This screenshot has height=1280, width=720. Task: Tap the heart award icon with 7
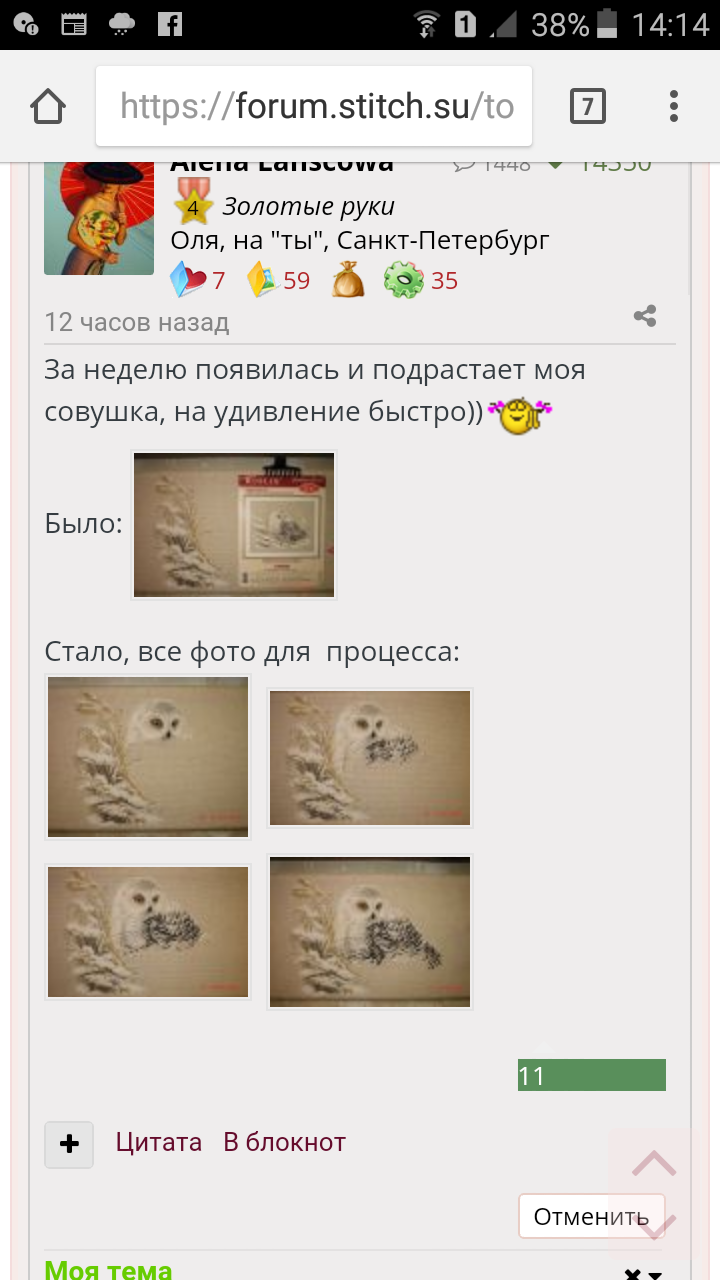click(187, 280)
